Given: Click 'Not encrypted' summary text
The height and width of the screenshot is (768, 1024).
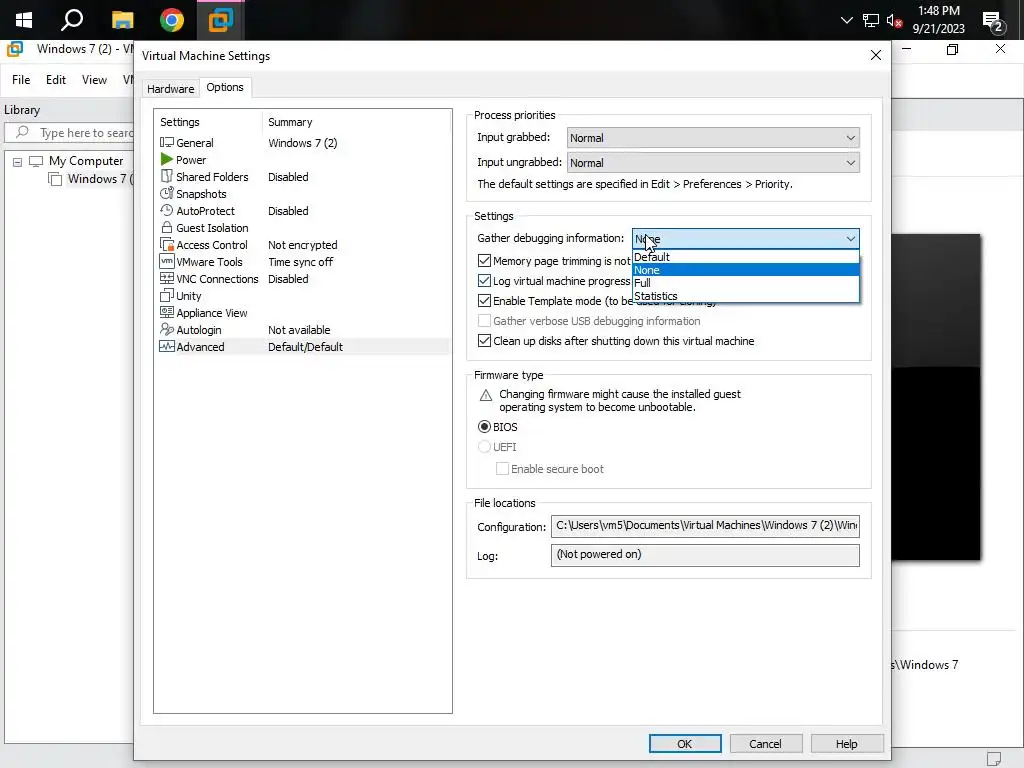Looking at the screenshot, I should pos(302,245).
